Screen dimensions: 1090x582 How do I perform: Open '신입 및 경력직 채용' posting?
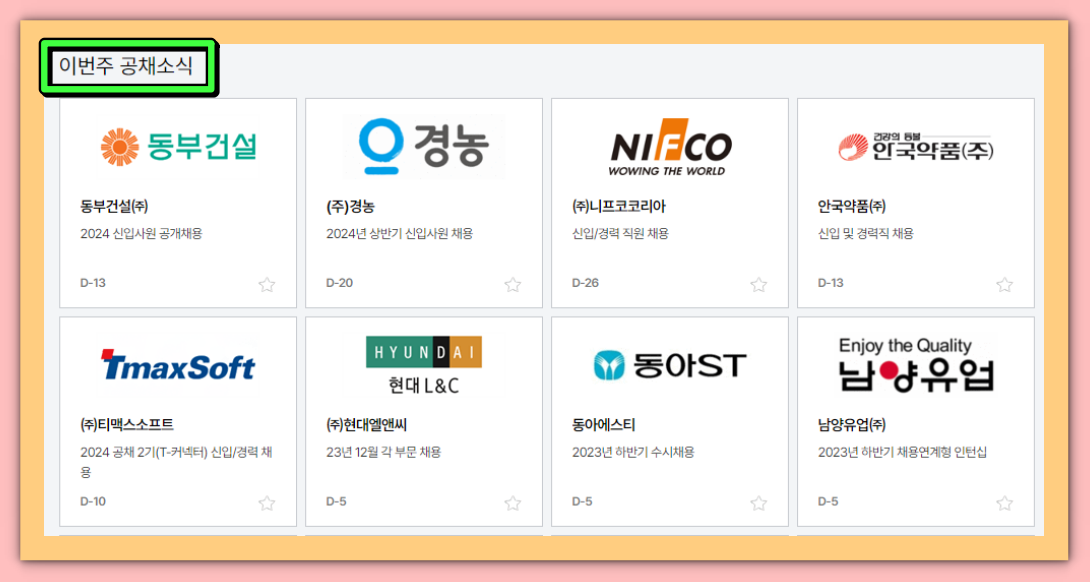(865, 234)
